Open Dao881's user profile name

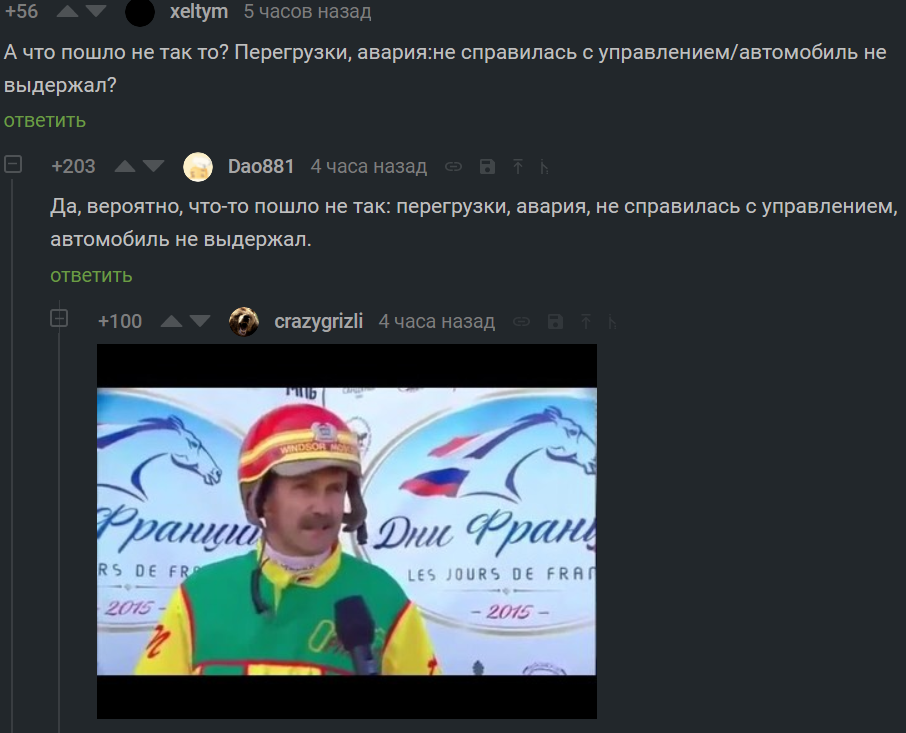(x=261, y=166)
